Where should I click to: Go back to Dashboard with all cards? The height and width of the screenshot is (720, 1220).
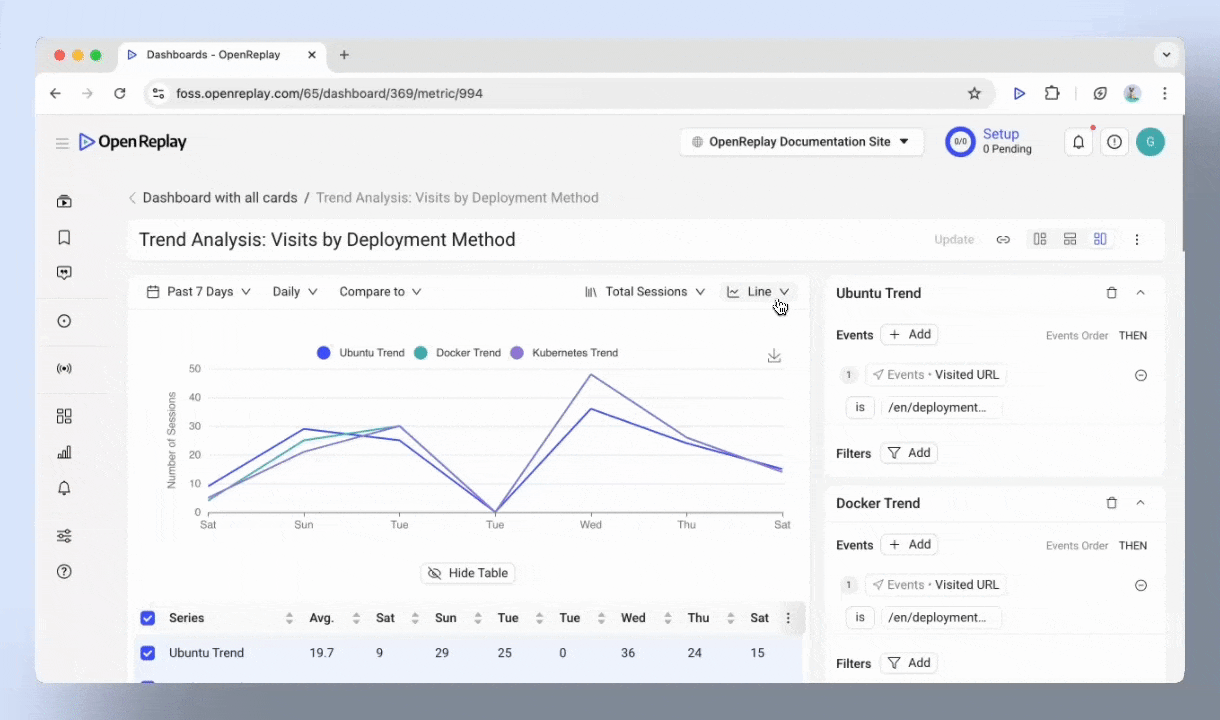tap(219, 198)
